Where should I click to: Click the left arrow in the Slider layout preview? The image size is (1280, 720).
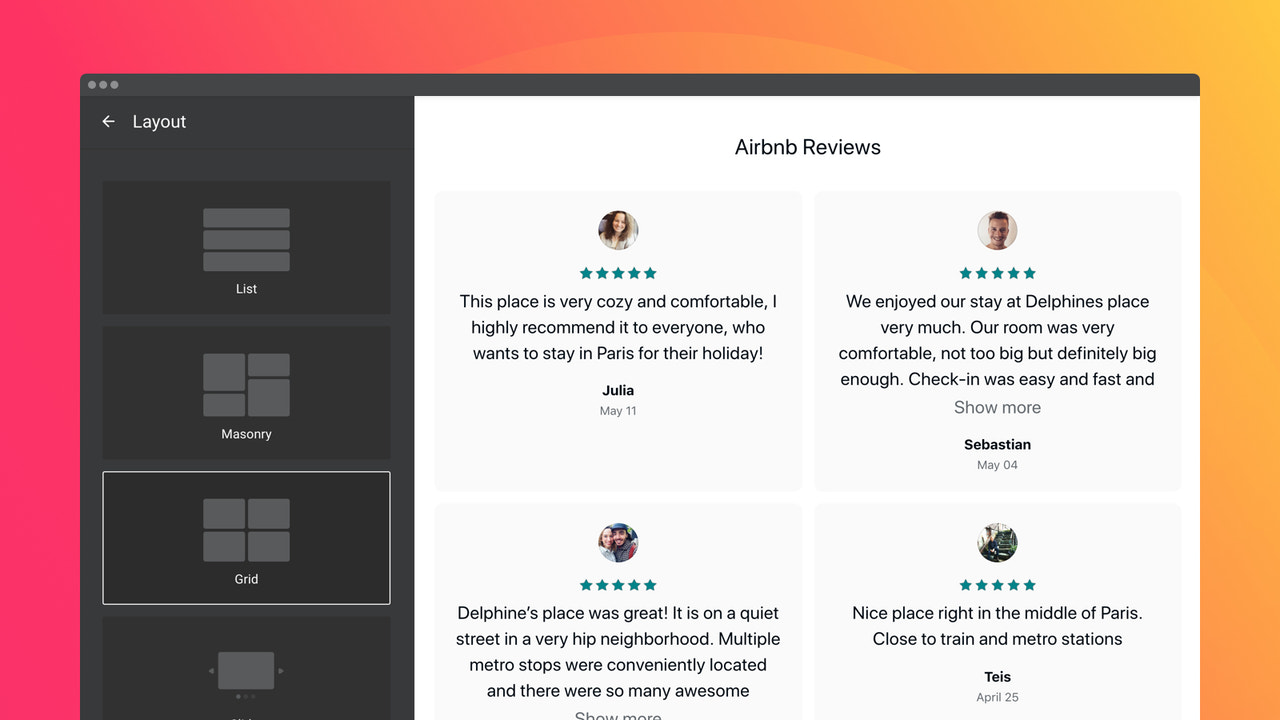213,672
